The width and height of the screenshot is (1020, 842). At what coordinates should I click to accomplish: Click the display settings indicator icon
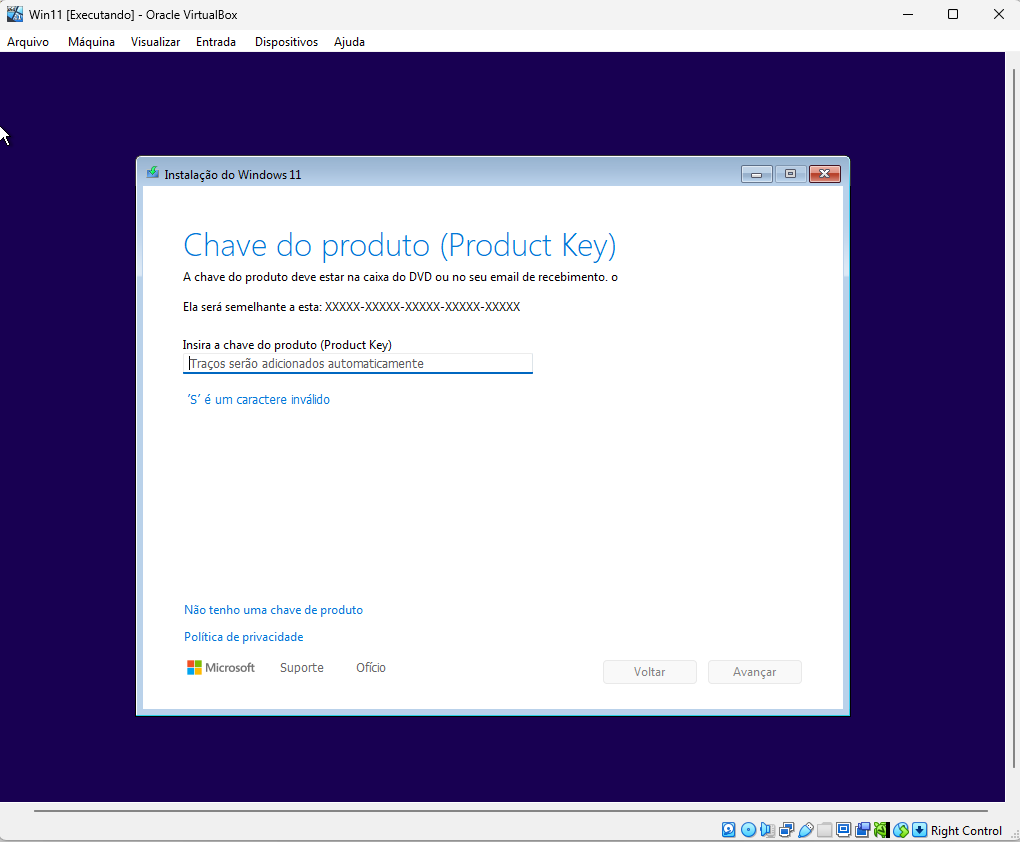843,830
